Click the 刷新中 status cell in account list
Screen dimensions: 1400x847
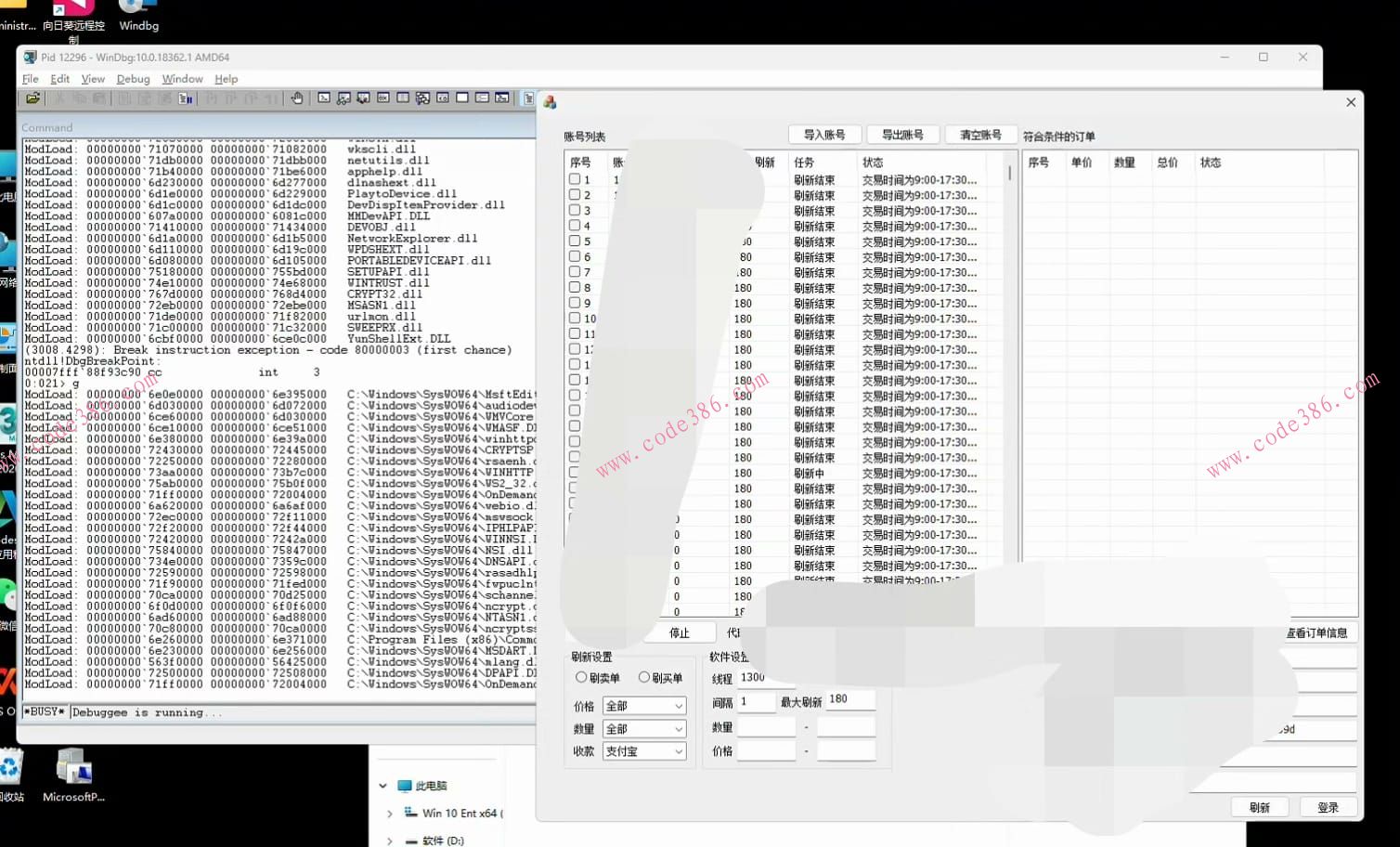[x=810, y=473]
